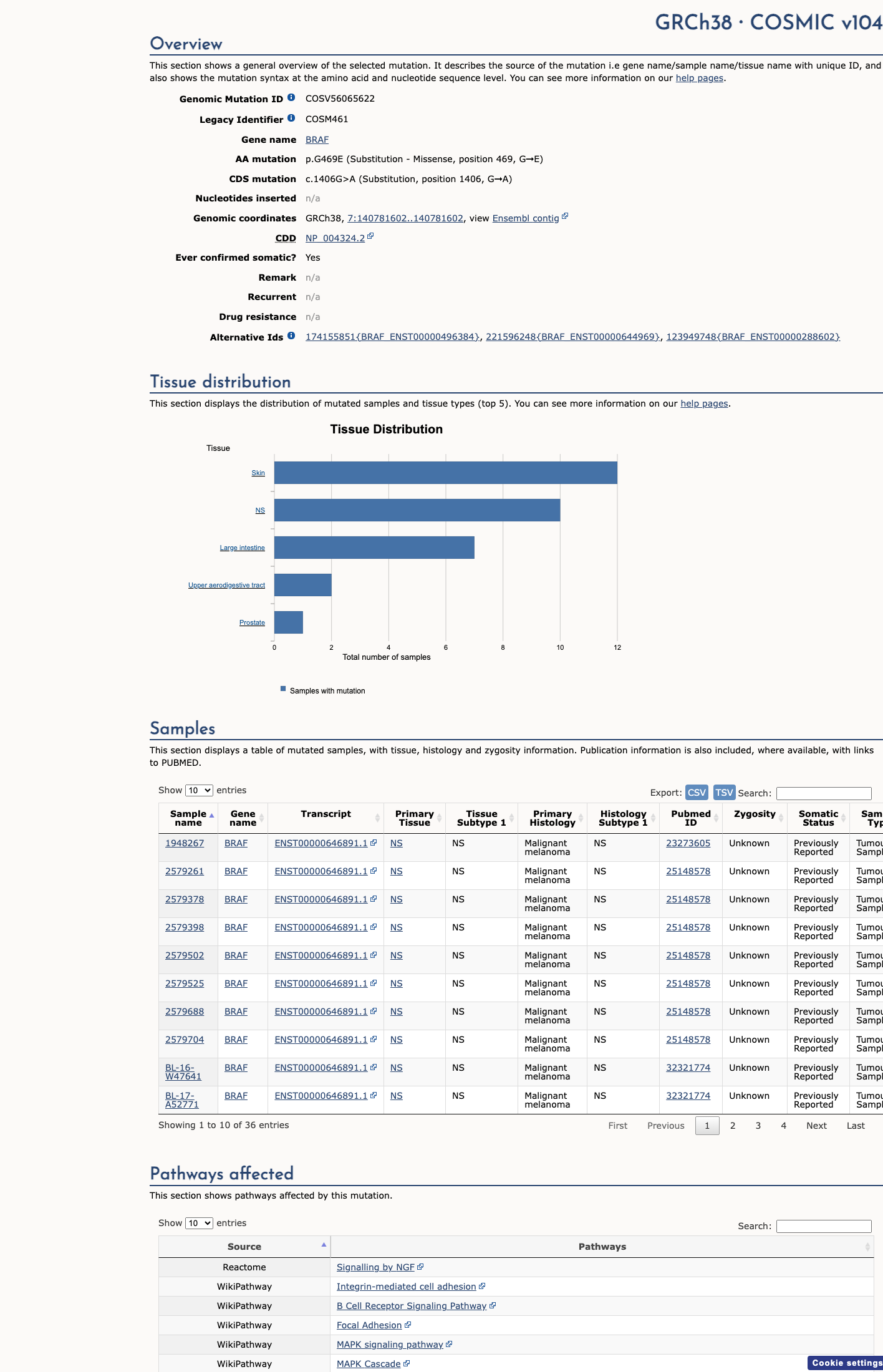
Task: Click the Skin bar in Tissue Distribution chart
Action: click(446, 473)
